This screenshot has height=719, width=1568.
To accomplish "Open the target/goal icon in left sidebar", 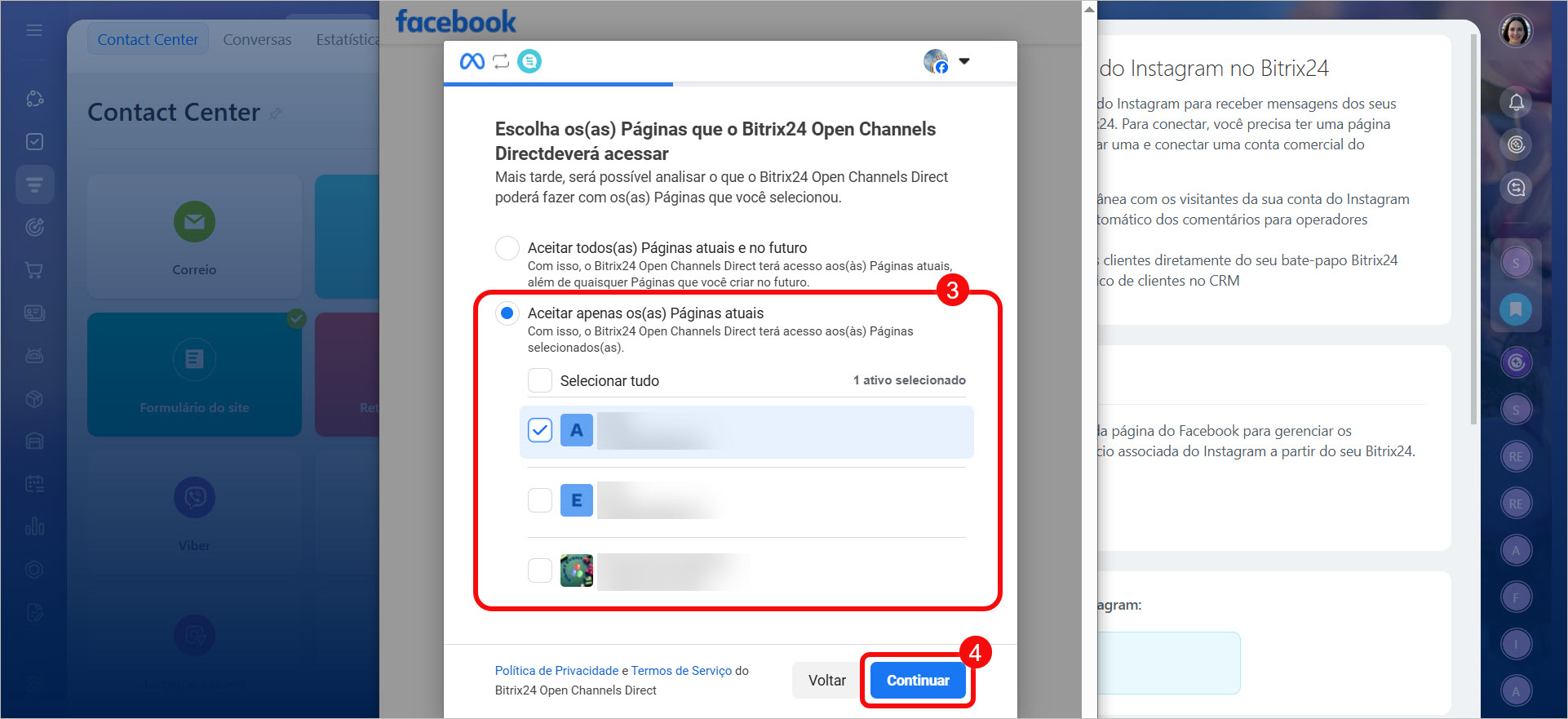I will point(34,227).
